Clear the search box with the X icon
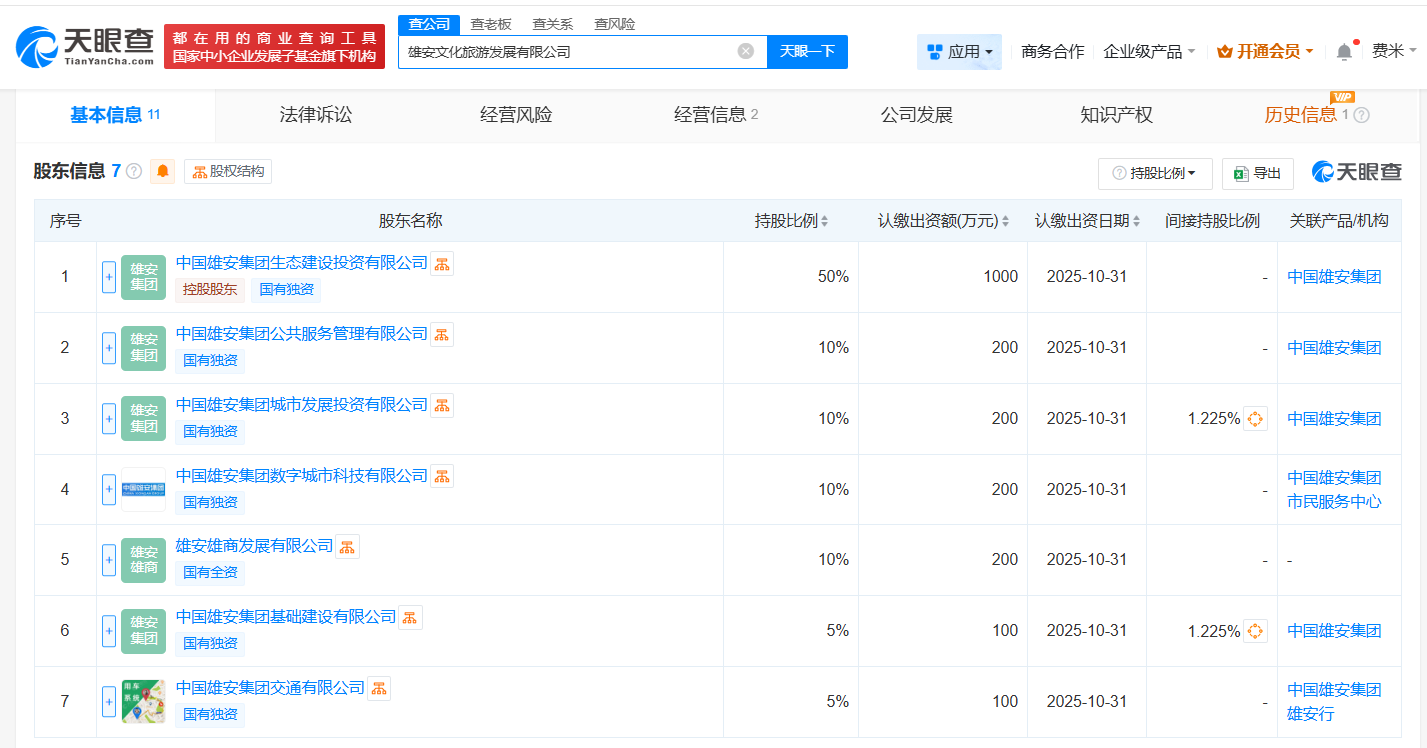This screenshot has width=1427, height=748. 746,51
